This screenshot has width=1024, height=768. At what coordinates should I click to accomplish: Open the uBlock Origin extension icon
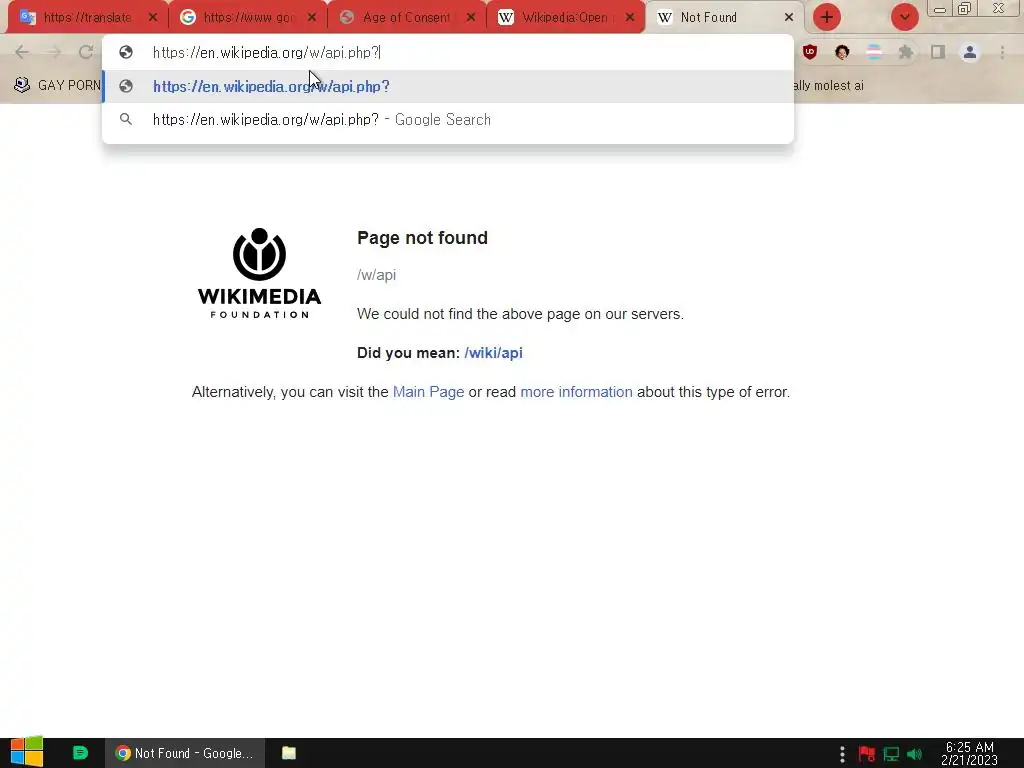[x=810, y=52]
